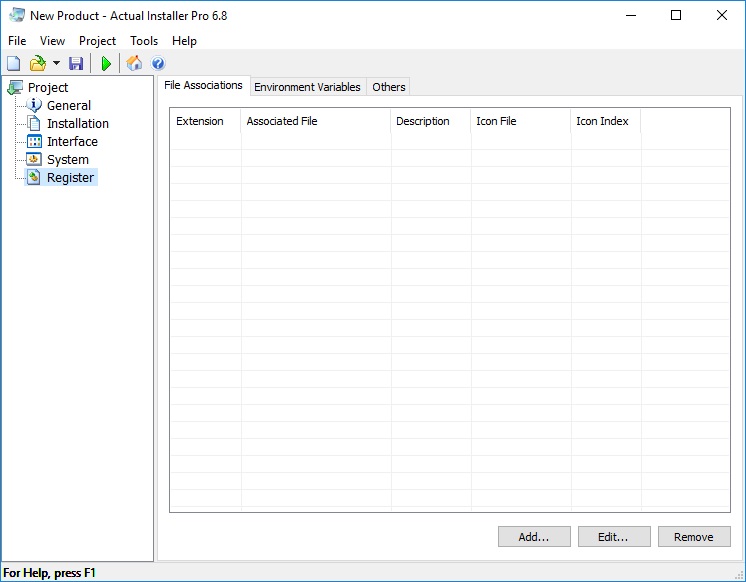The height and width of the screenshot is (582, 746).
Task: Click the Project tree root icon
Action: [15, 88]
